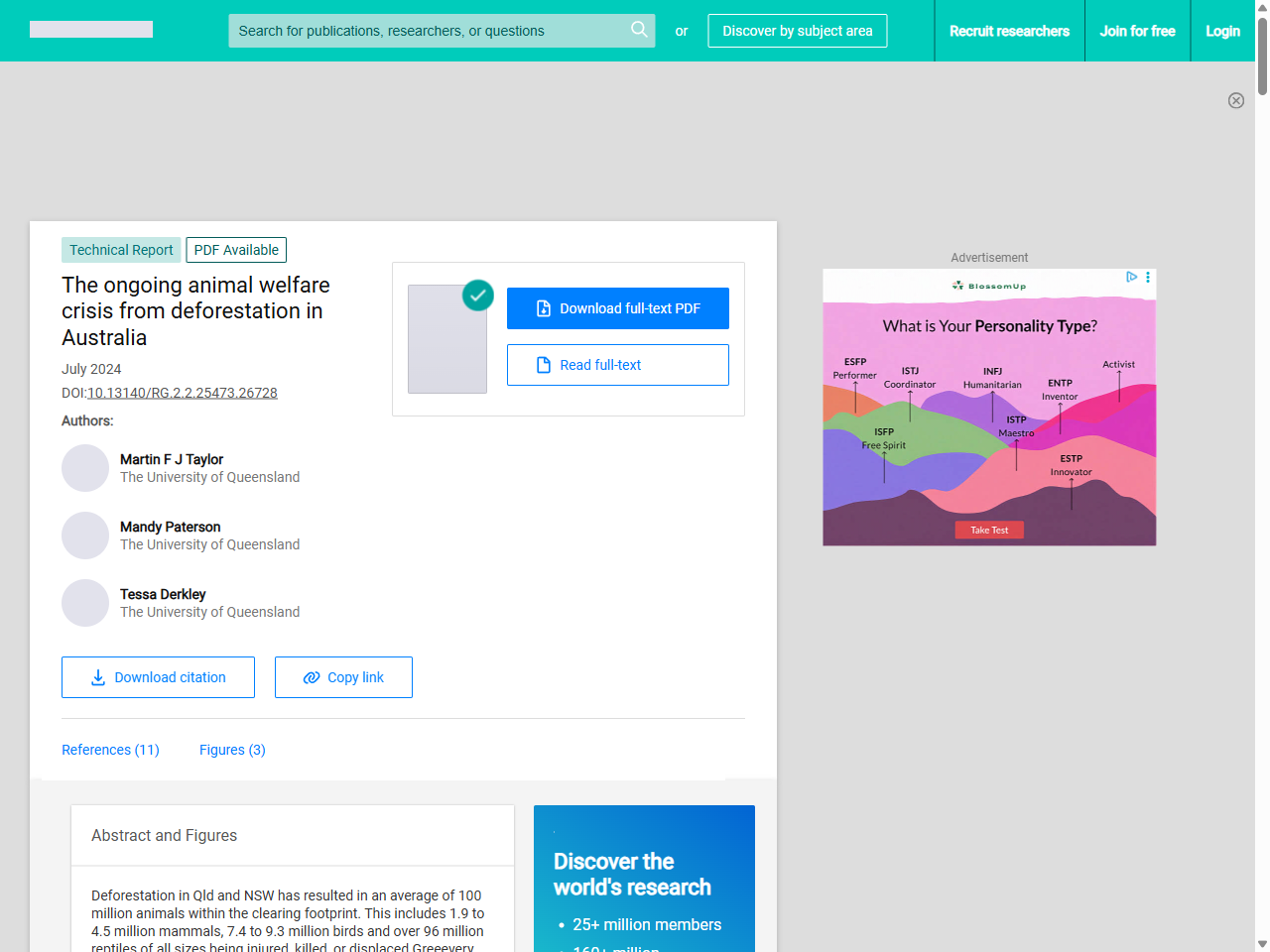The width and height of the screenshot is (1270, 952).
Task: Click Mandy Paterson's profile avatar
Action: point(85,535)
